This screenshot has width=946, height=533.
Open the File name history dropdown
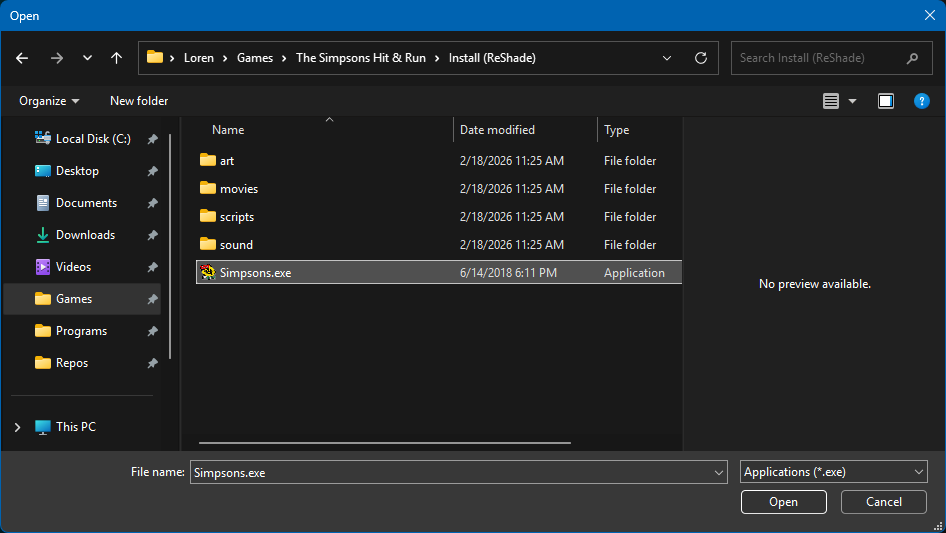point(719,472)
